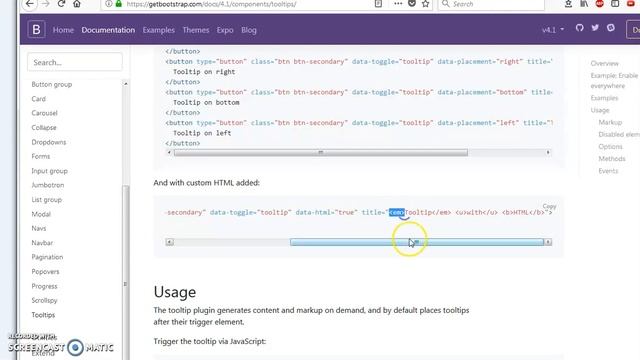Image resolution: width=640 pixels, height=360 pixels.
Task: Click the upper code block scrollbar thumb
Action: click(321, 152)
